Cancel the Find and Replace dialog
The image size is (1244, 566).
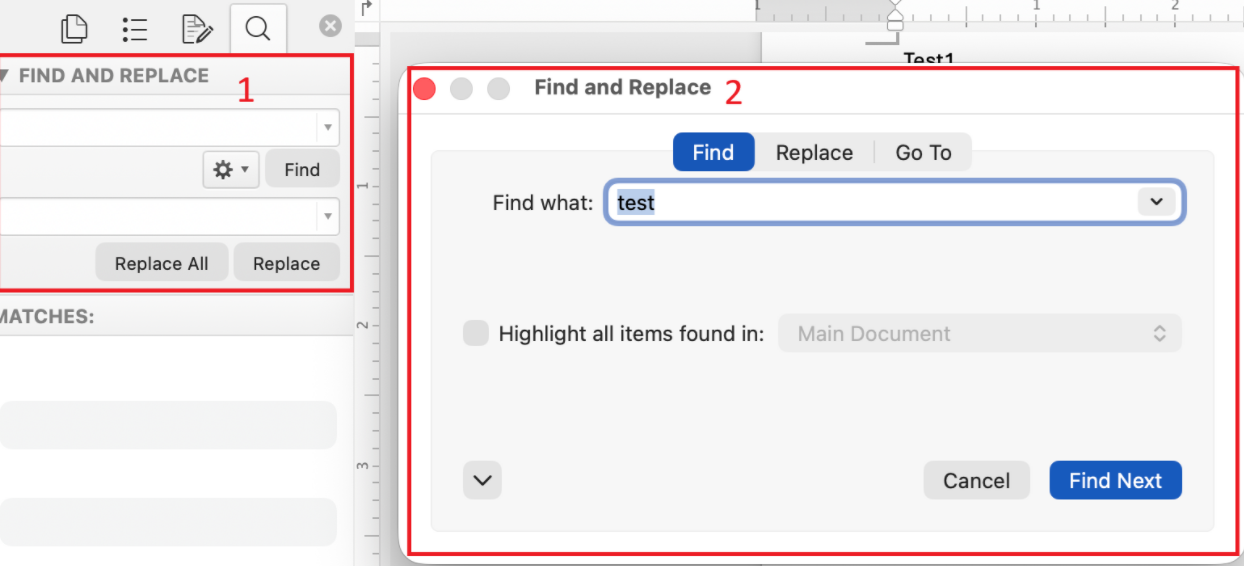point(976,480)
